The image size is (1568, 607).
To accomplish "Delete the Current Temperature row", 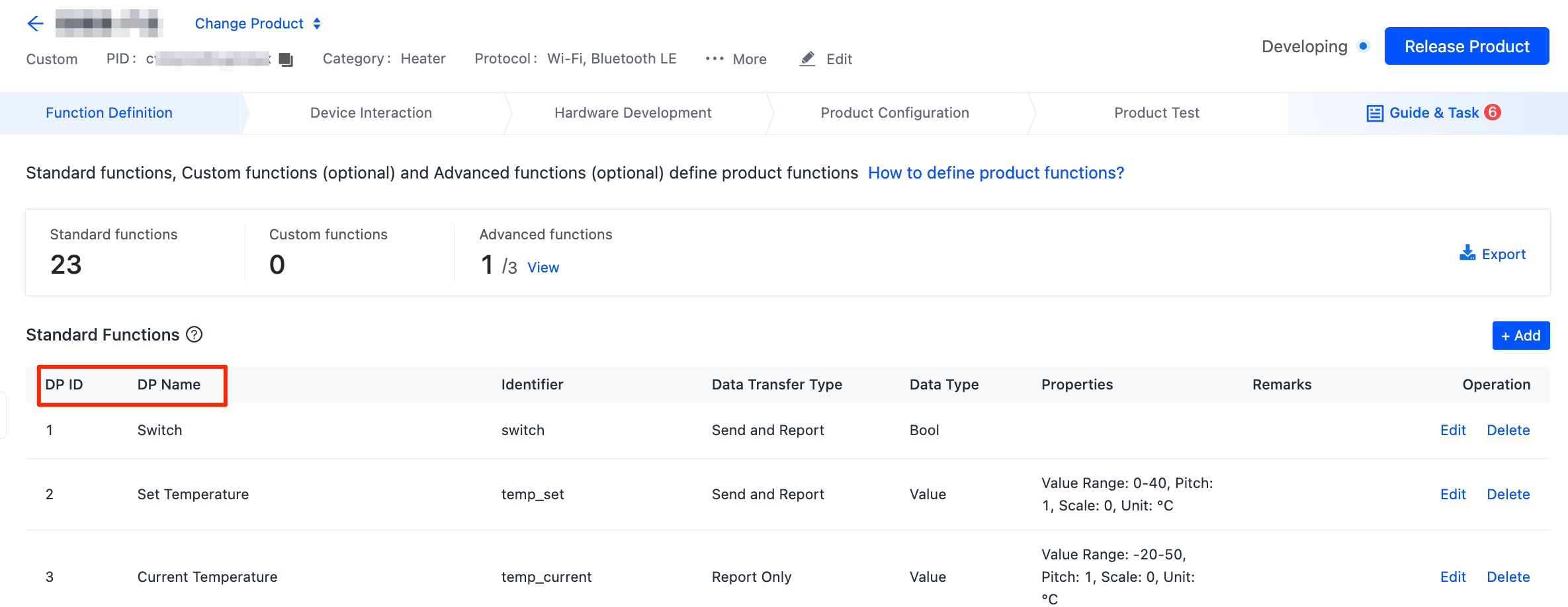I will point(1508,577).
